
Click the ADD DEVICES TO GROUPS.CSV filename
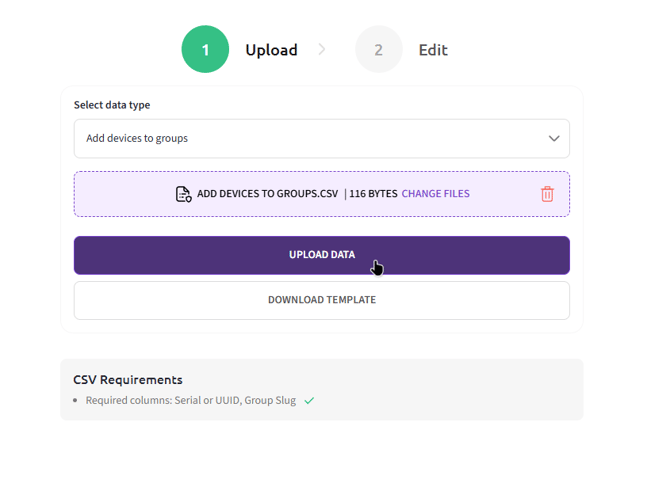267,194
